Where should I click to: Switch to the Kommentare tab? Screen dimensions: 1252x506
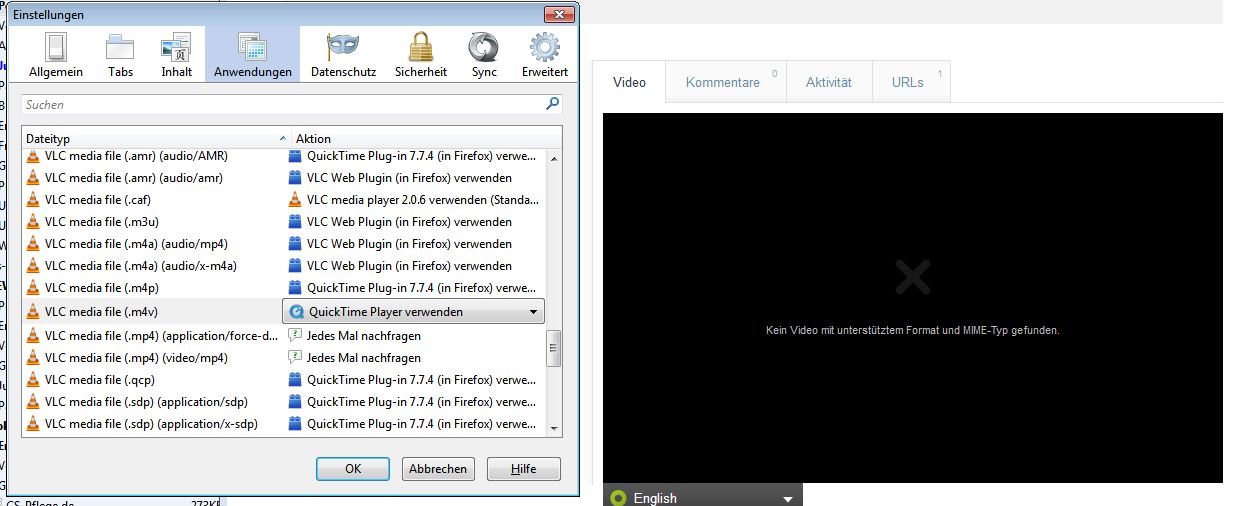click(x=727, y=82)
